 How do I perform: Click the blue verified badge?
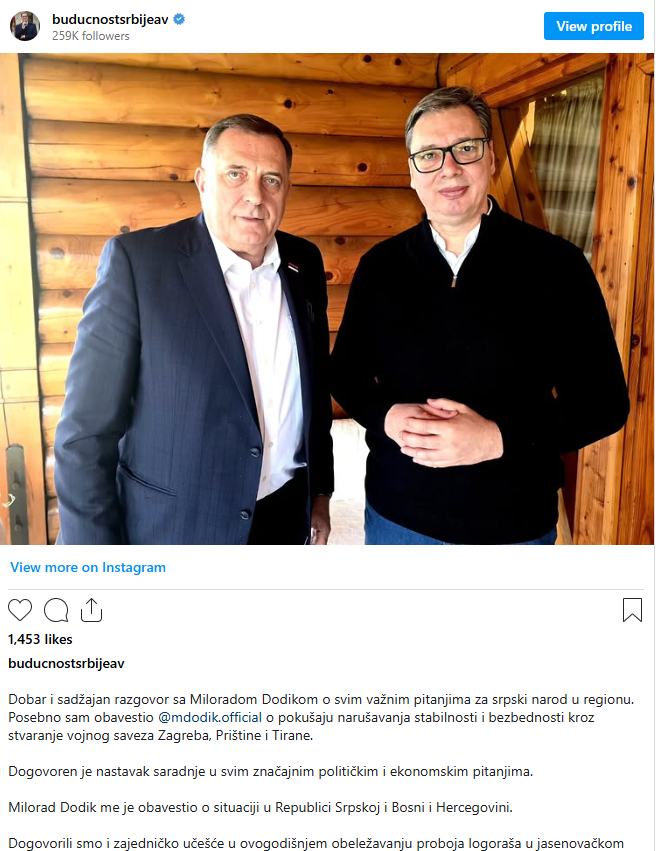pos(179,19)
